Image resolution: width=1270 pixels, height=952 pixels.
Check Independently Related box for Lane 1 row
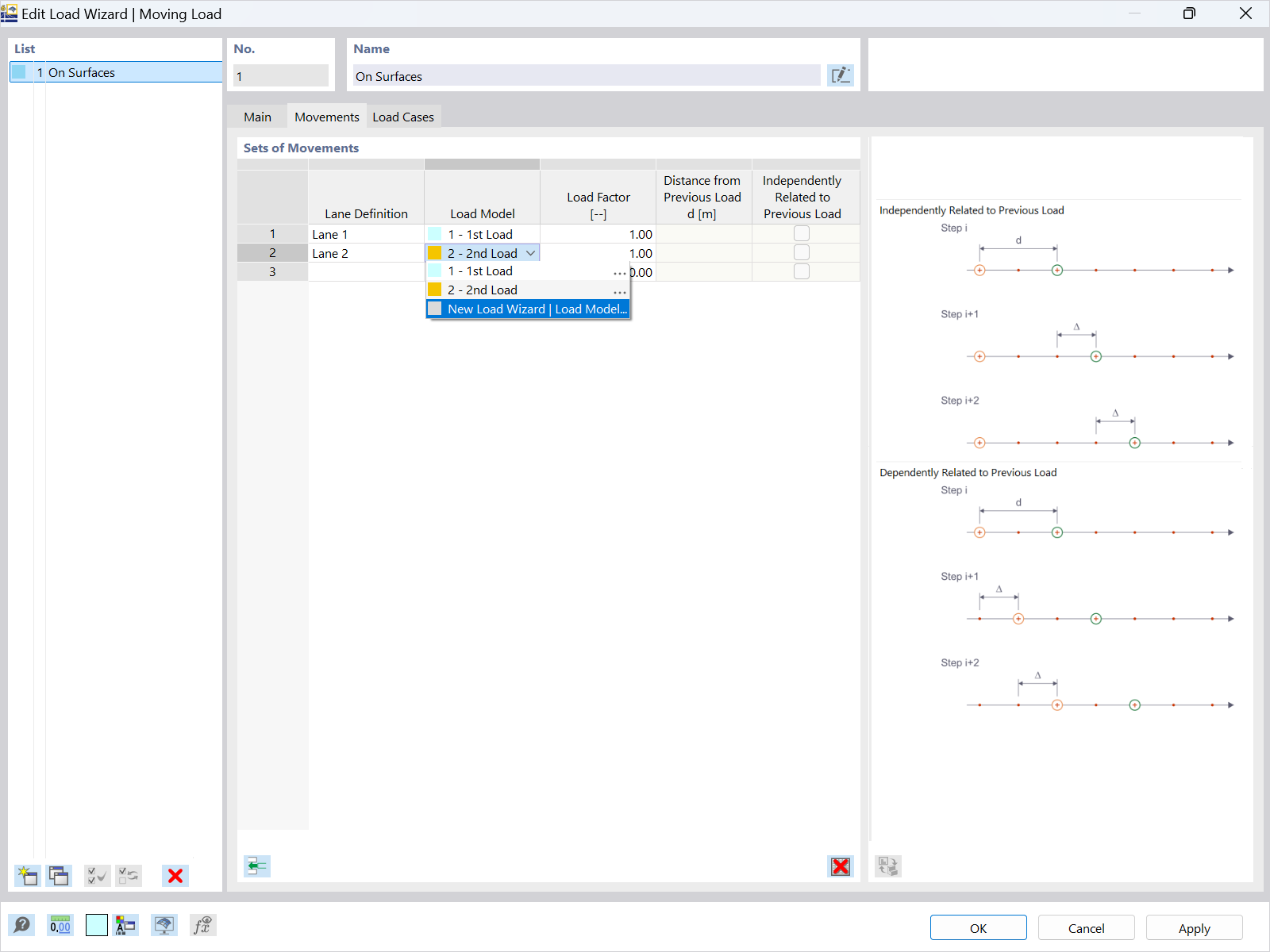click(x=802, y=233)
